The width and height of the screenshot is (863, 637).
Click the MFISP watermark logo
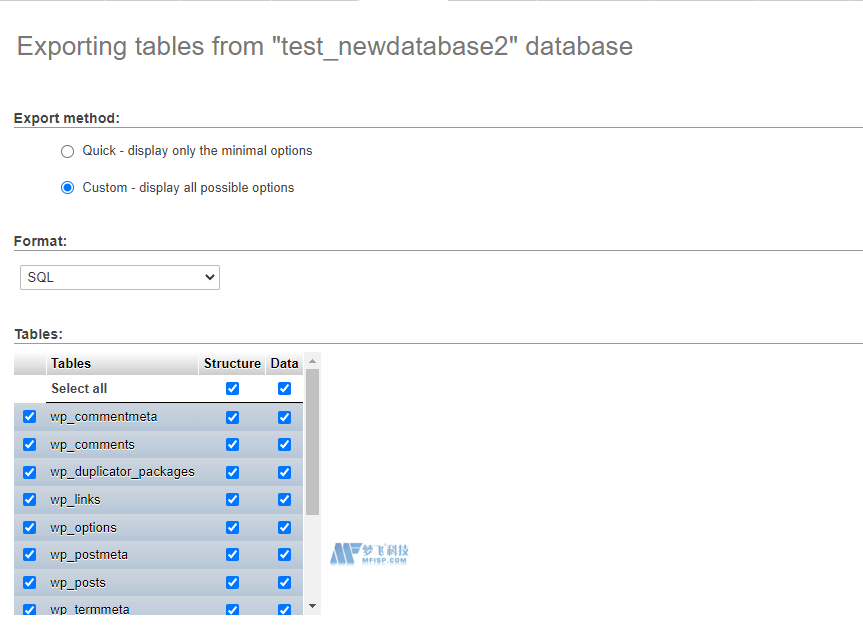tap(370, 554)
